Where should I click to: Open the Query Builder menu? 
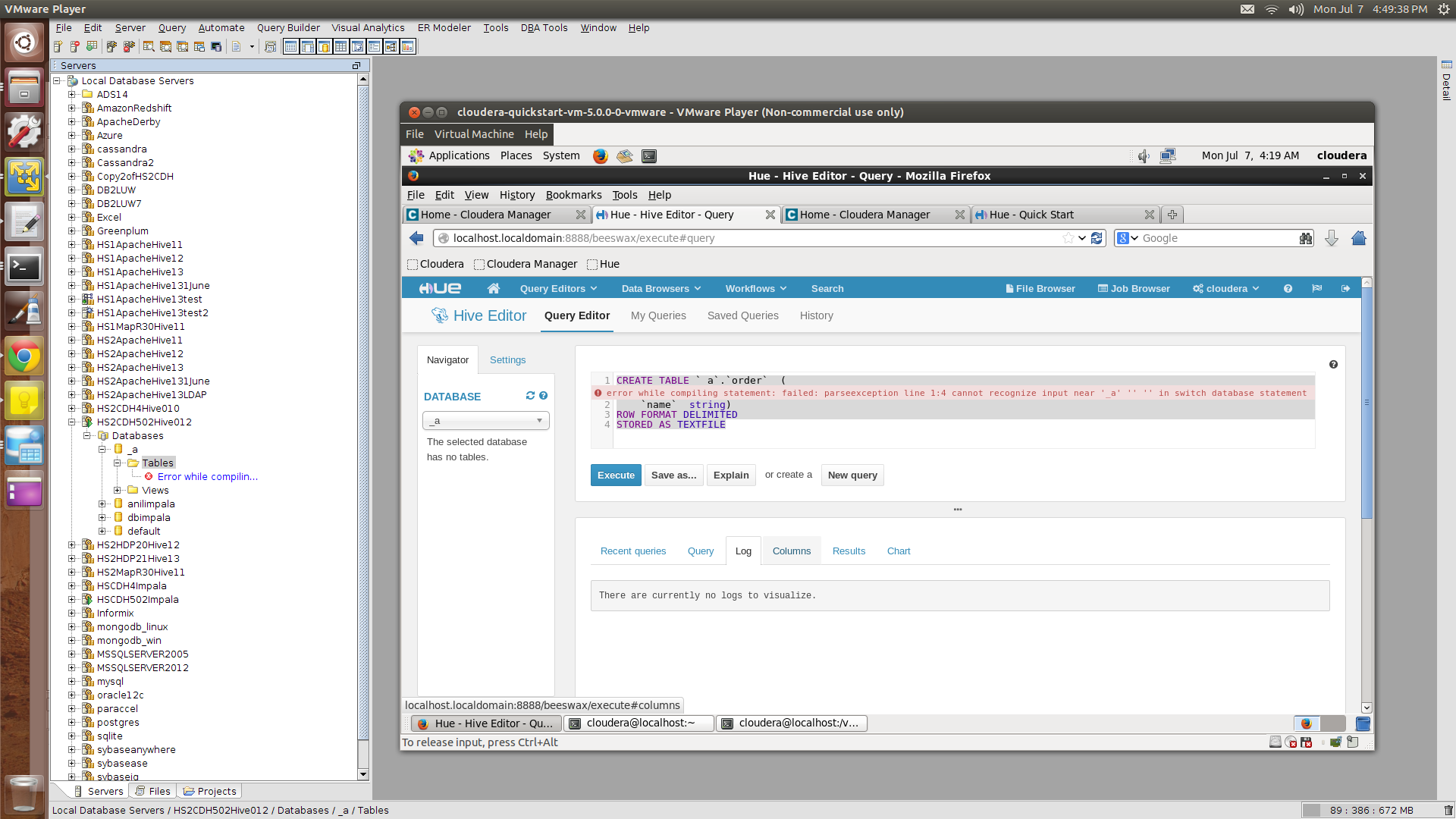[x=288, y=27]
